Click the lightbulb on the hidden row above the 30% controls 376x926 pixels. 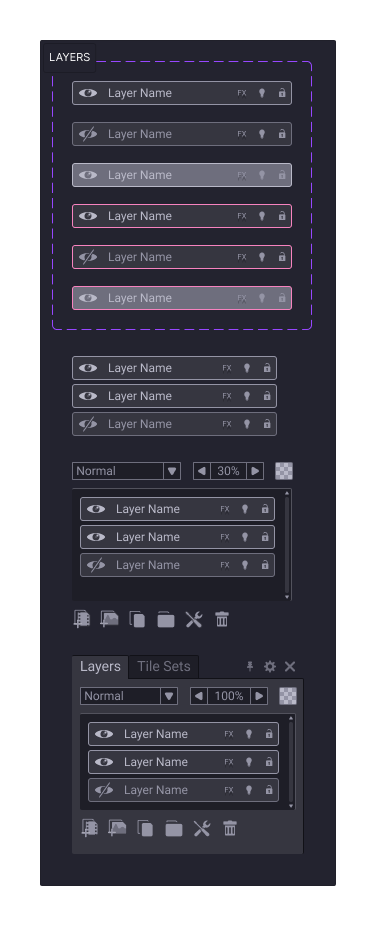[247, 424]
